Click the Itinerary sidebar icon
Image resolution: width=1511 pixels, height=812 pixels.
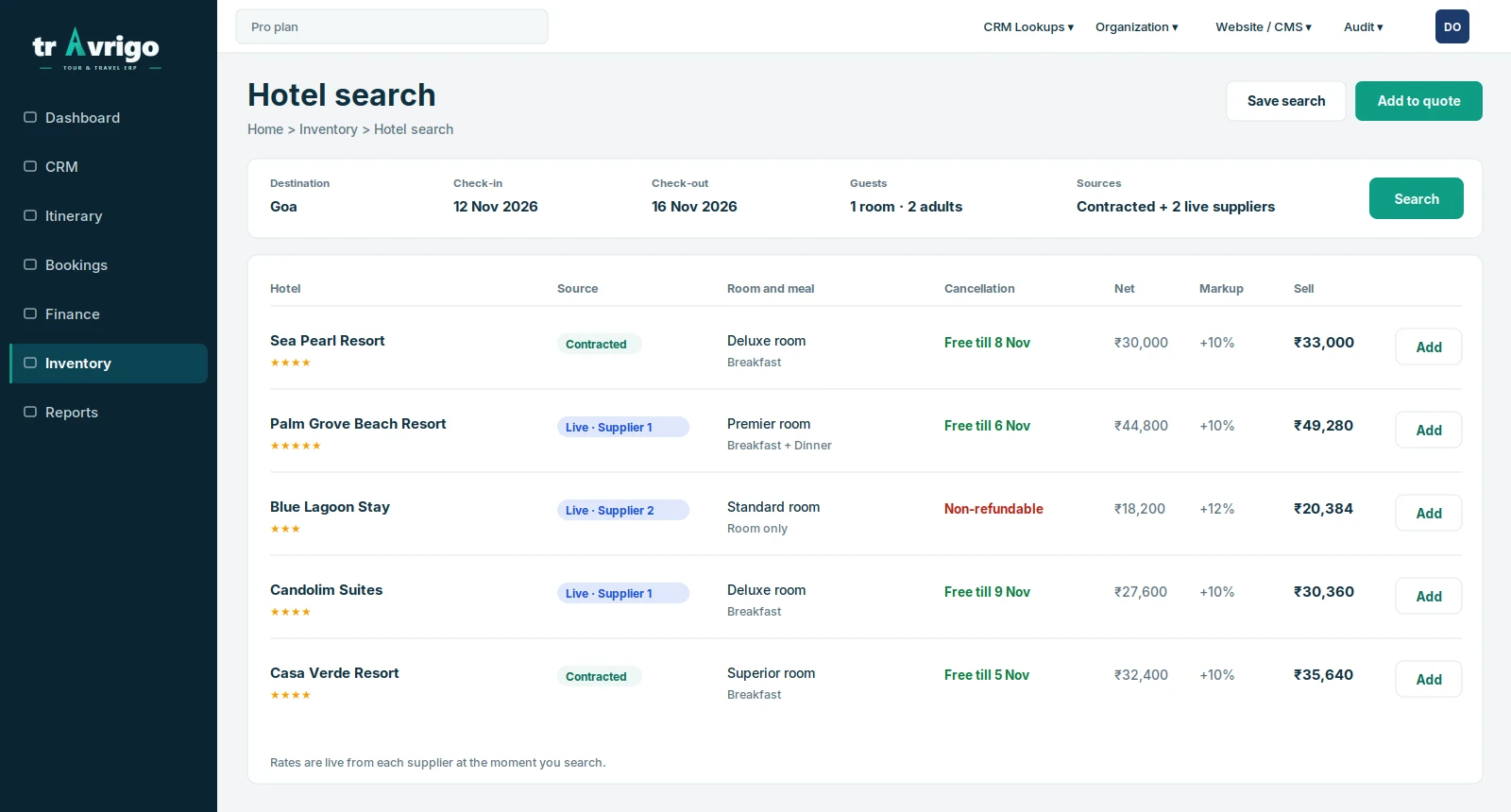pos(30,215)
